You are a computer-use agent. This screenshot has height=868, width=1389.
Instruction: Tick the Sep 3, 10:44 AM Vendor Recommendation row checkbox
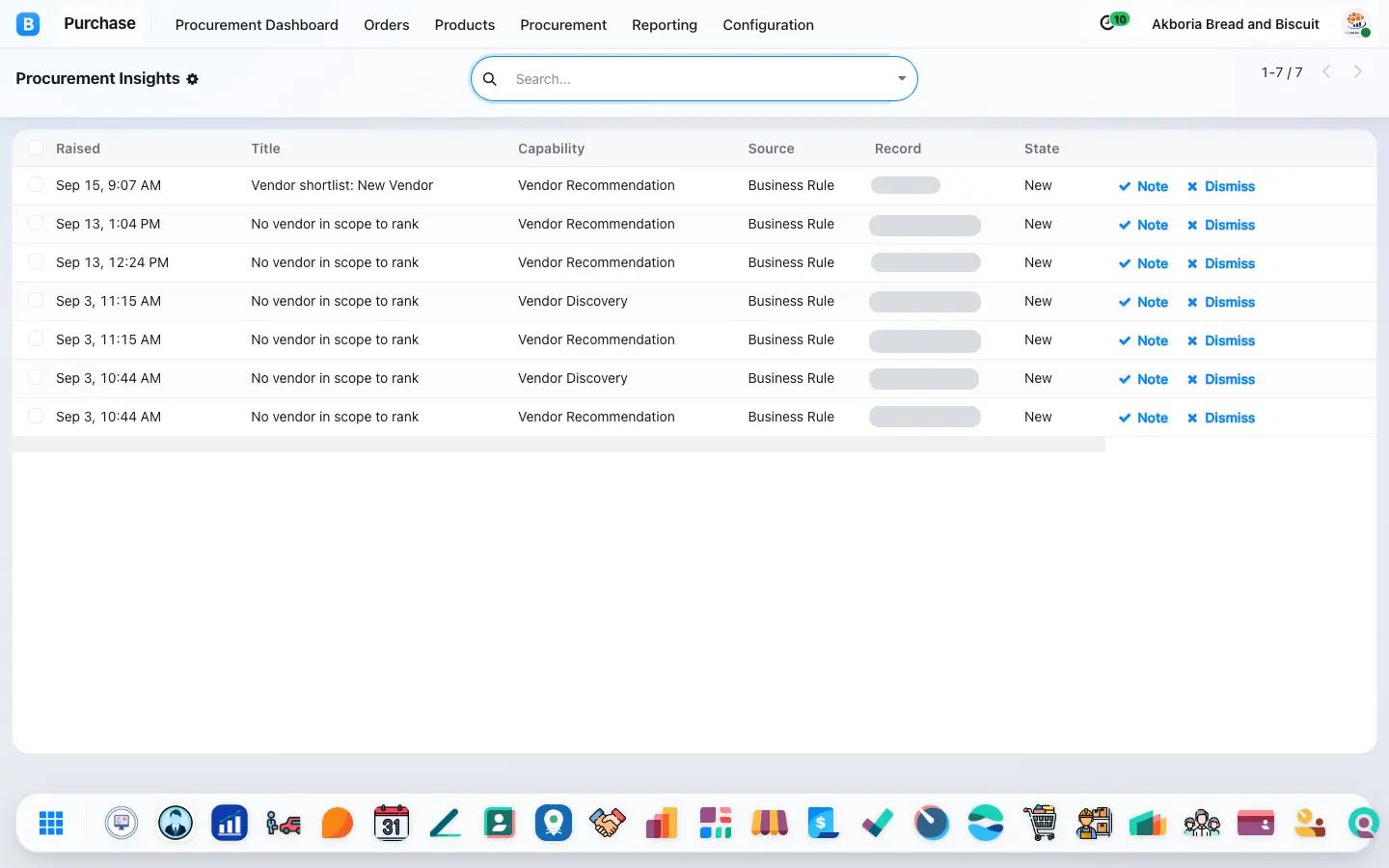[36, 416]
